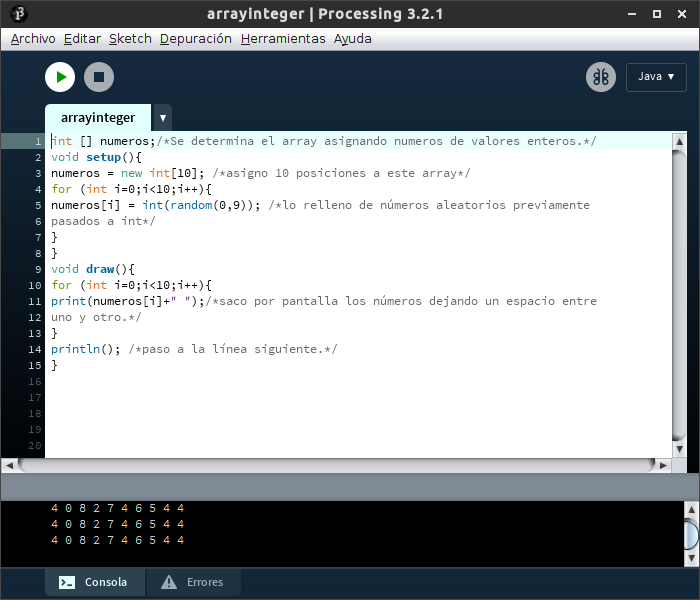This screenshot has height=600, width=700.
Task: Click the word draw on line 9
Action: tap(100, 269)
